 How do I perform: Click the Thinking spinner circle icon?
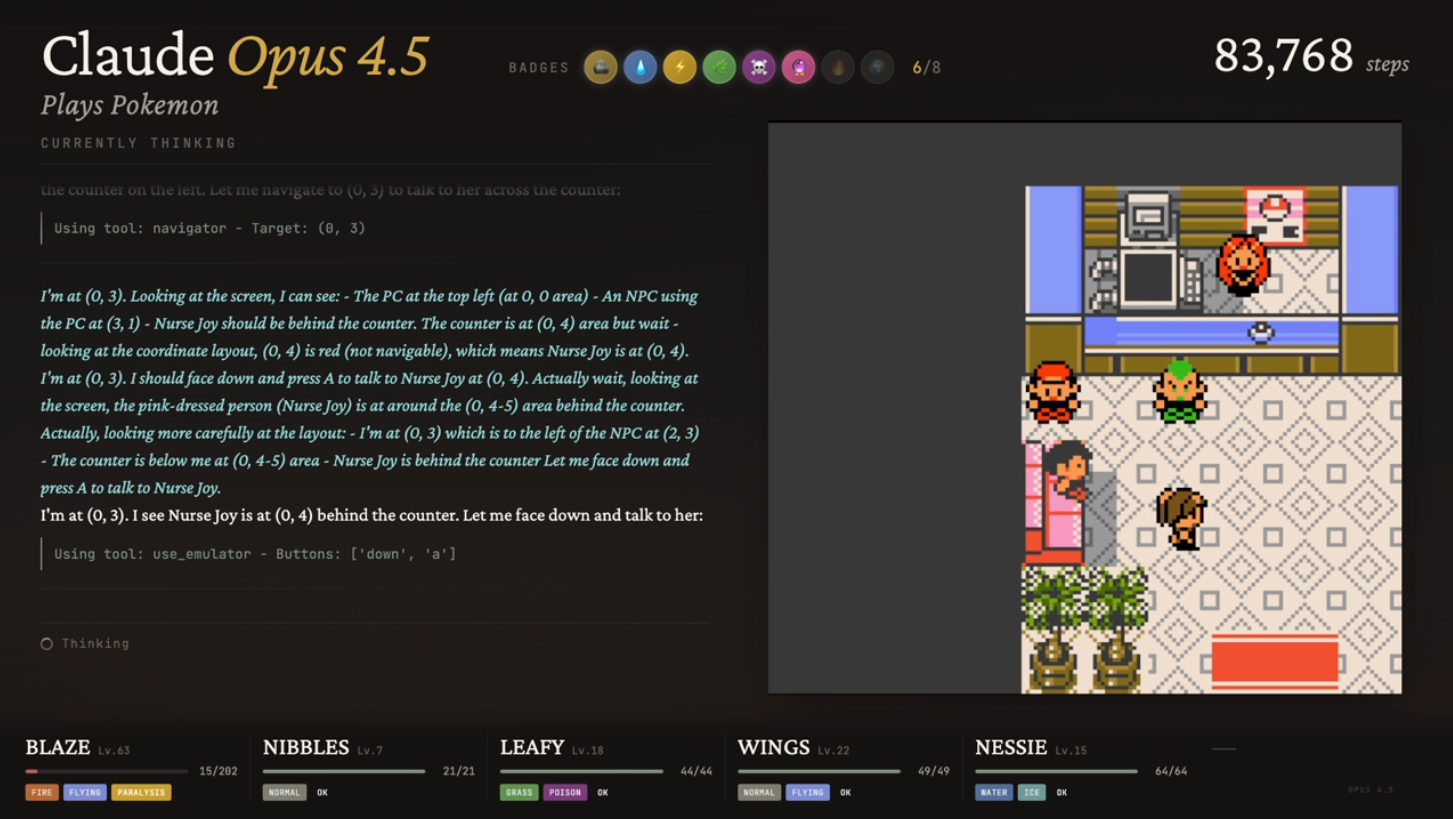[x=46, y=644]
